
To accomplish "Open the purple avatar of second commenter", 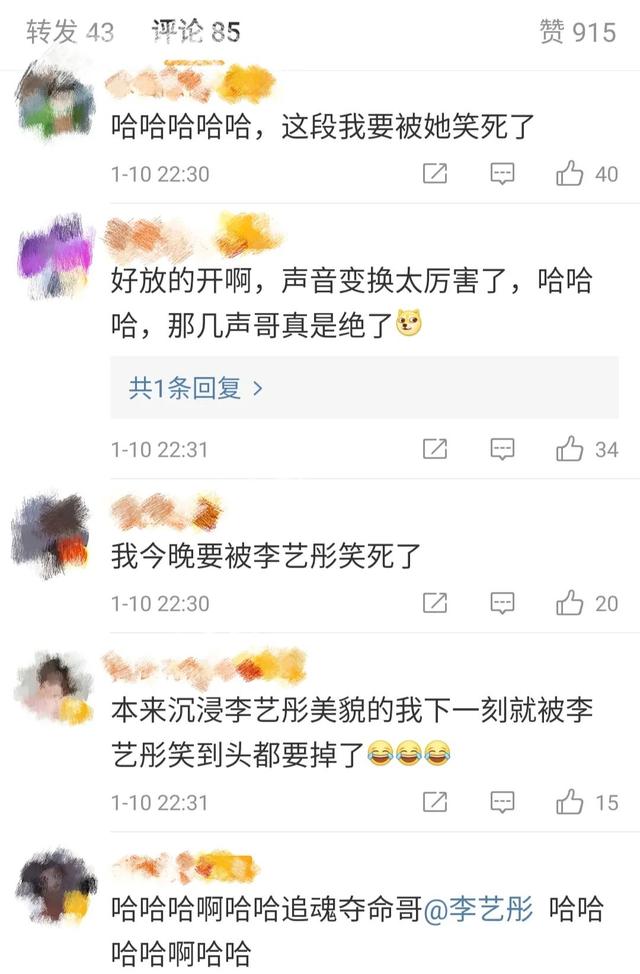I will pos(56,256).
